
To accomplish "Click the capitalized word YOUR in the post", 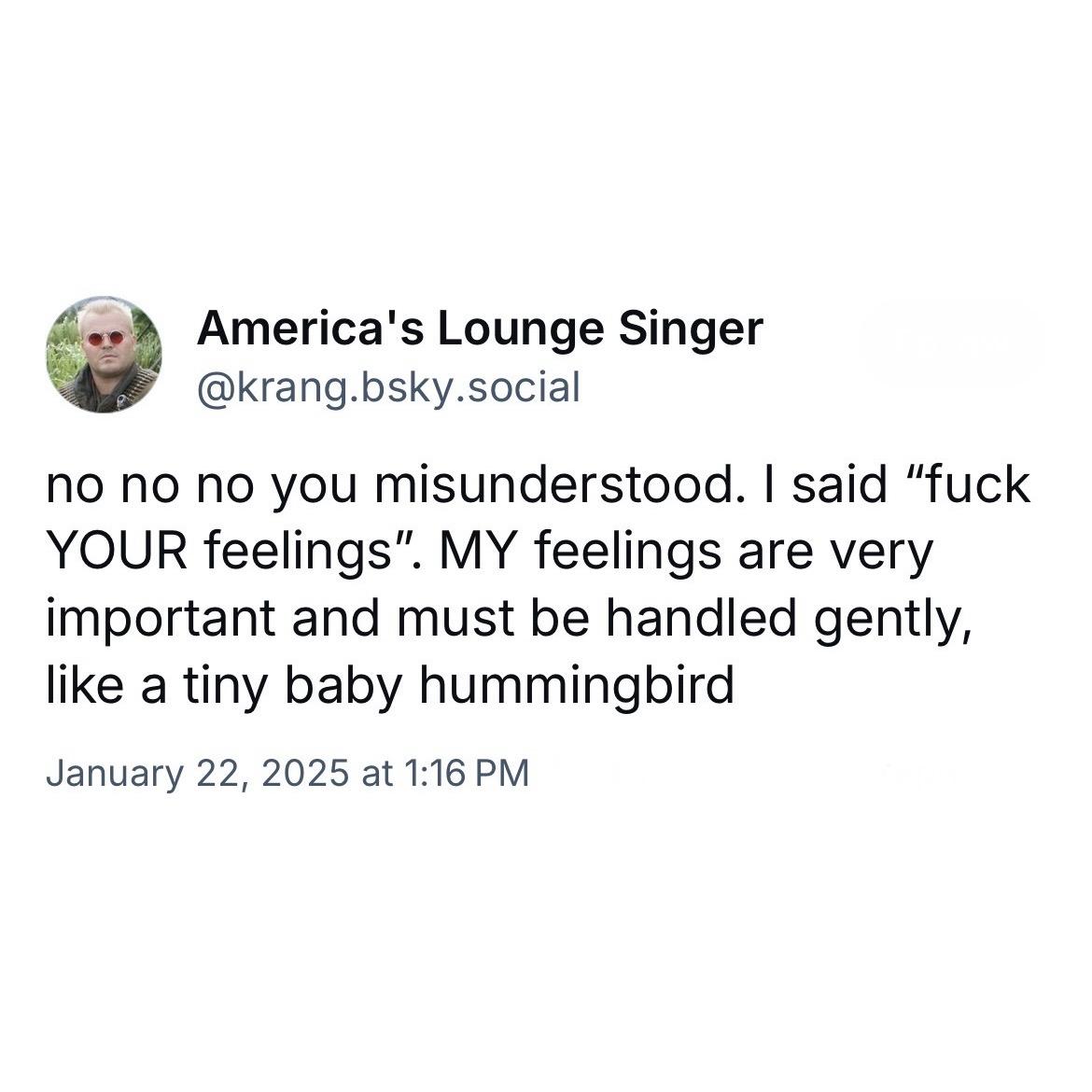I will [x=117, y=552].
